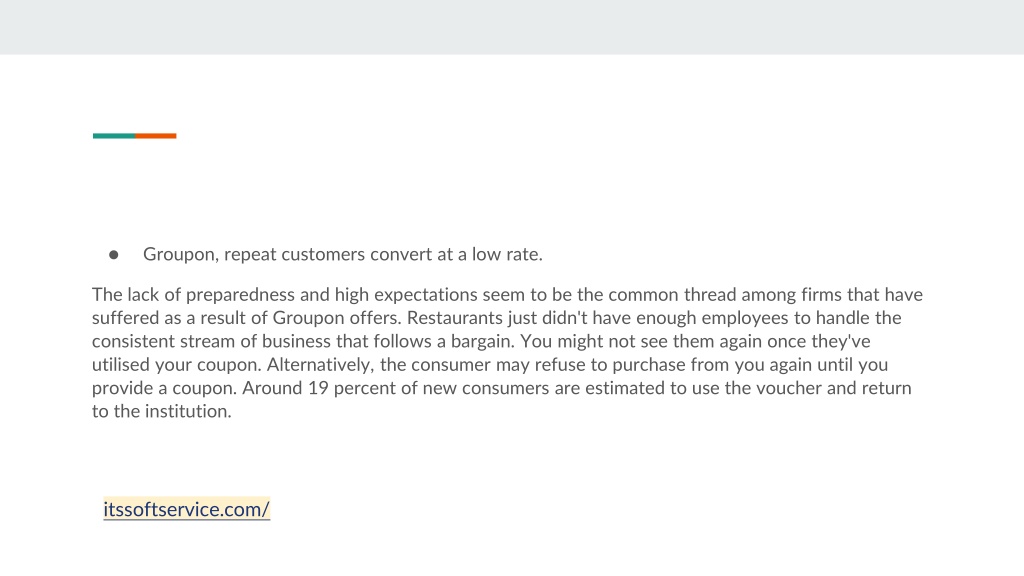Click the words "Groupon offers" in second line

click(x=336, y=319)
